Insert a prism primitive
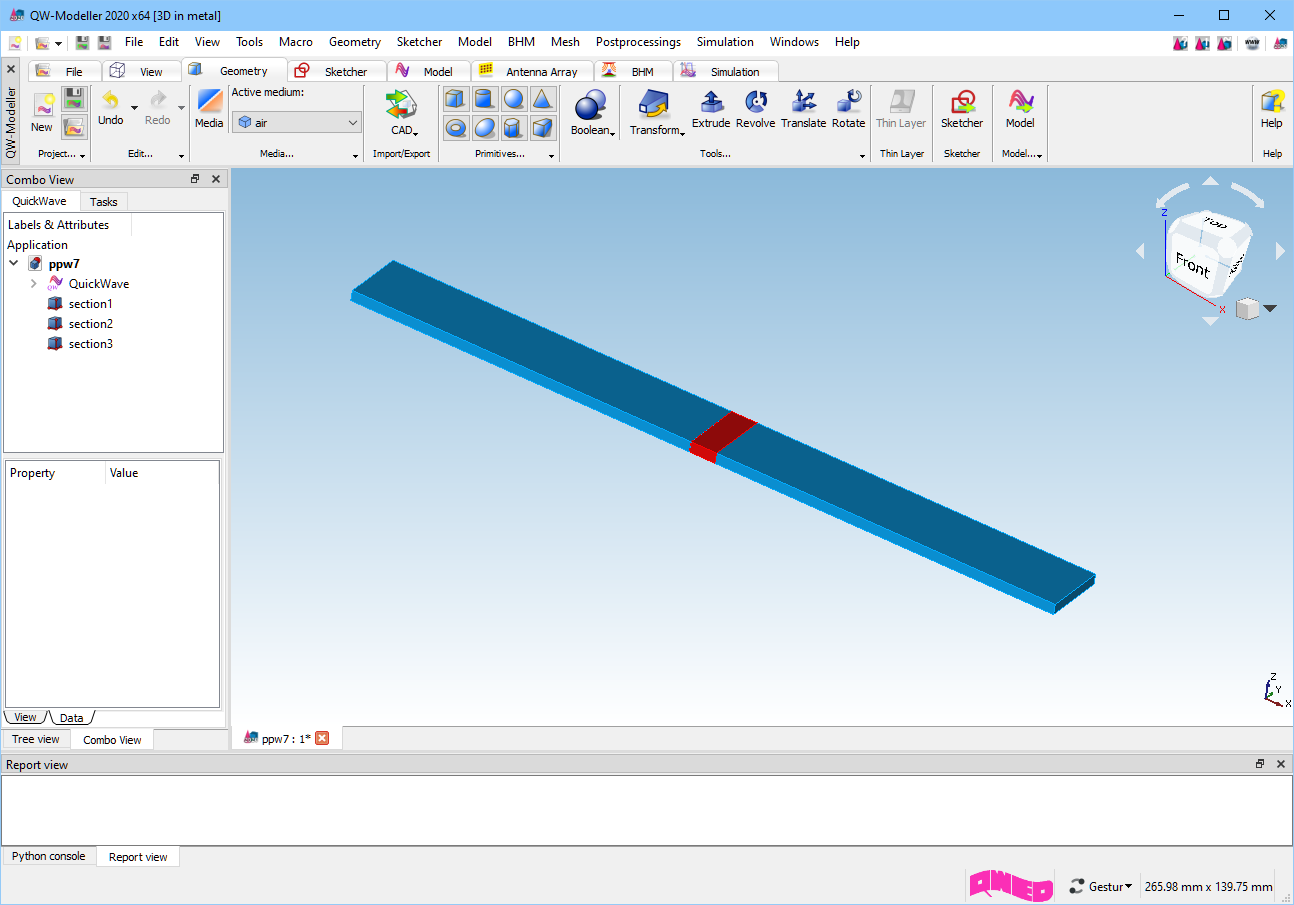Viewport: 1294px width, 905px height. (x=514, y=127)
